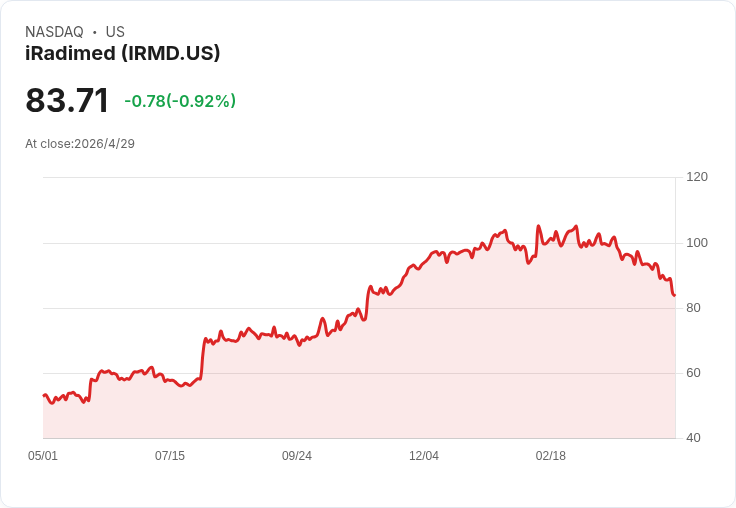The width and height of the screenshot is (736, 508).
Task: Click the US market label
Action: tap(115, 31)
